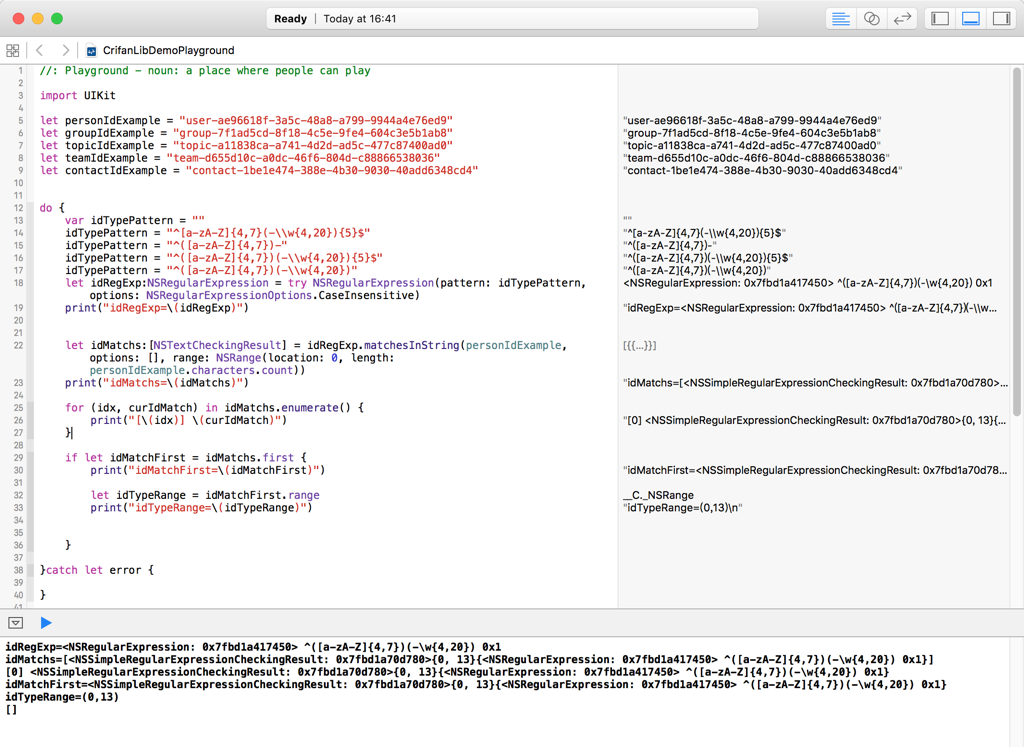
Task: Click the teamIdExample declaration line
Action: [x=240, y=158]
